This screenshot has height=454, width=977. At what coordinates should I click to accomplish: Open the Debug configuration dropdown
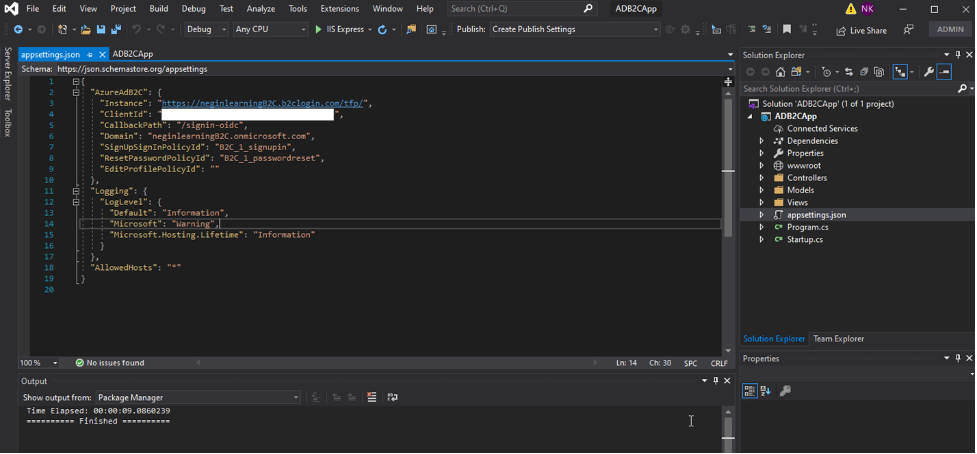tap(207, 30)
